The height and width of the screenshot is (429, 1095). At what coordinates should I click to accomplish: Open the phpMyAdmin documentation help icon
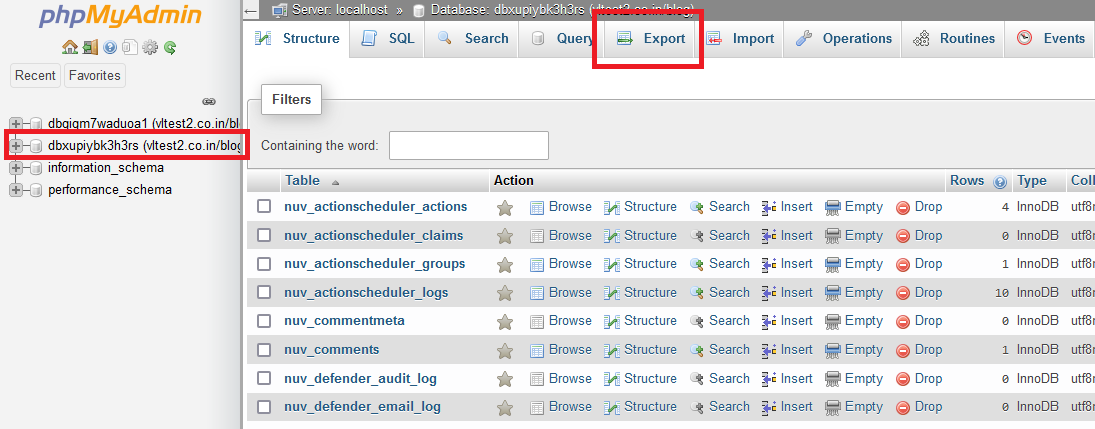110,47
